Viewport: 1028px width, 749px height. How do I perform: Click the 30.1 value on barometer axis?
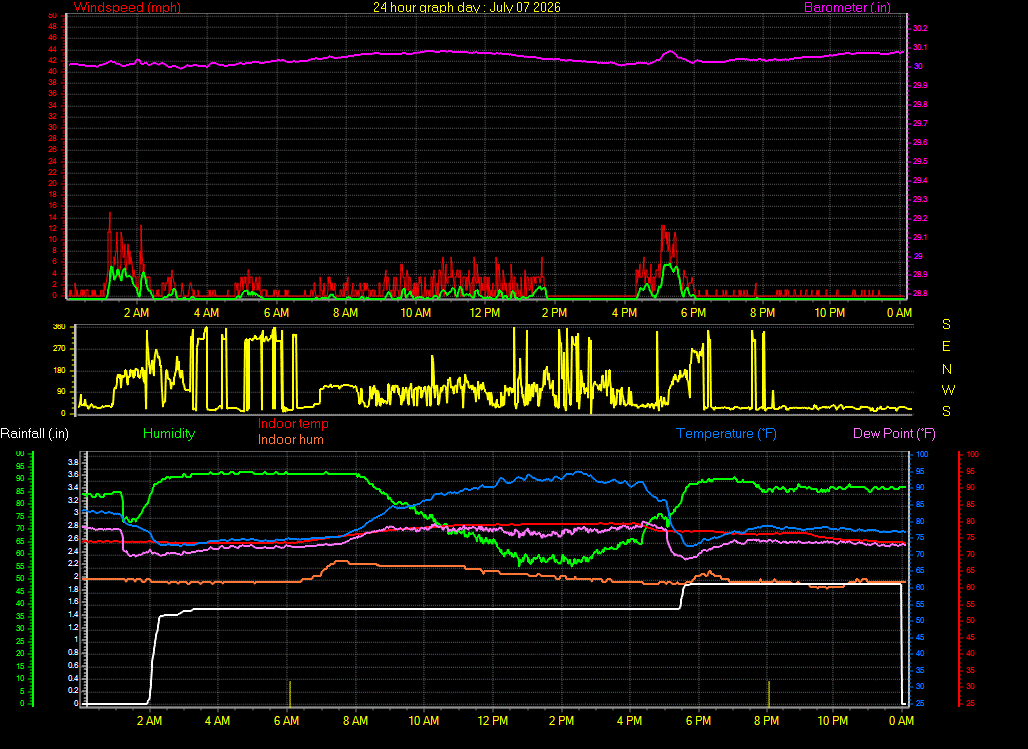point(920,47)
